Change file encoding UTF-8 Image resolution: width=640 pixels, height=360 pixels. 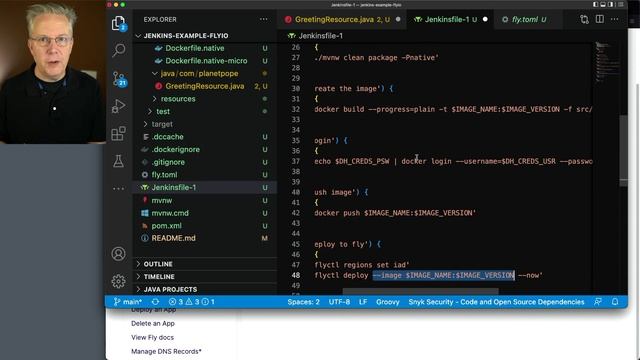[x=339, y=302]
